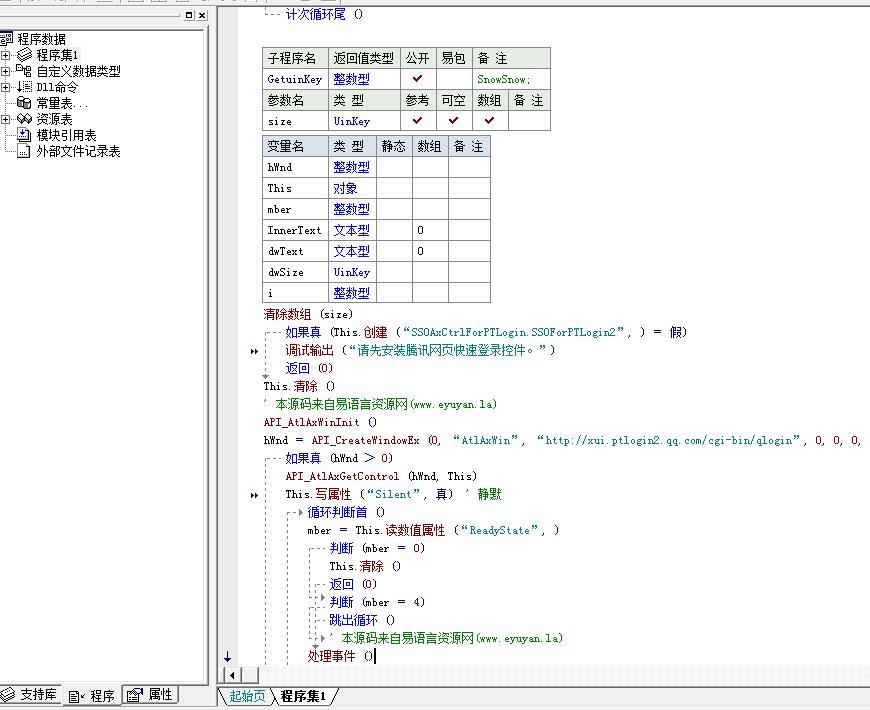Click the 清除数组 (size) code line

308,315
